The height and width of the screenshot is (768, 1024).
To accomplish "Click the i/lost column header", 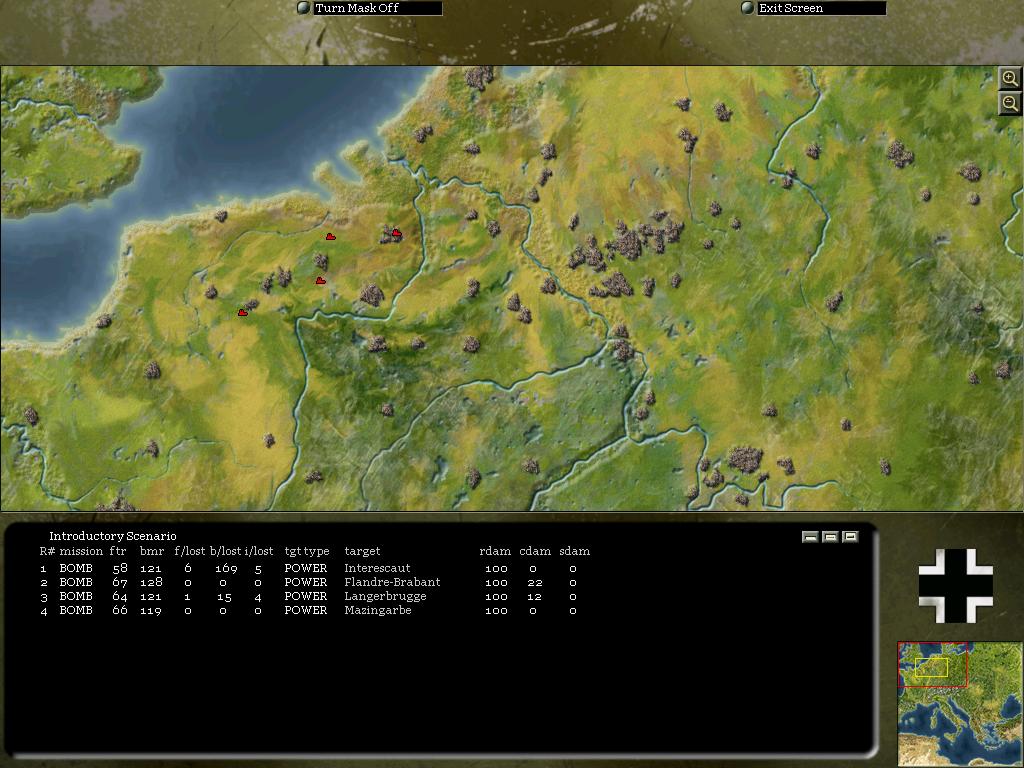I will point(259,551).
